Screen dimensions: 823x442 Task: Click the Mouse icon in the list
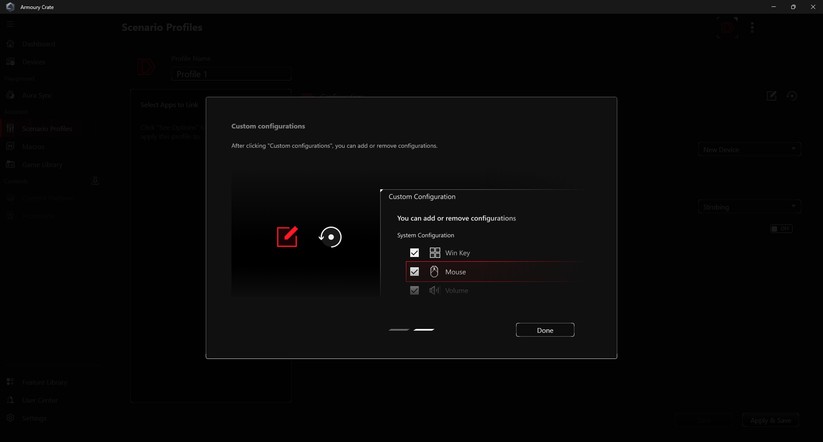click(x=434, y=271)
